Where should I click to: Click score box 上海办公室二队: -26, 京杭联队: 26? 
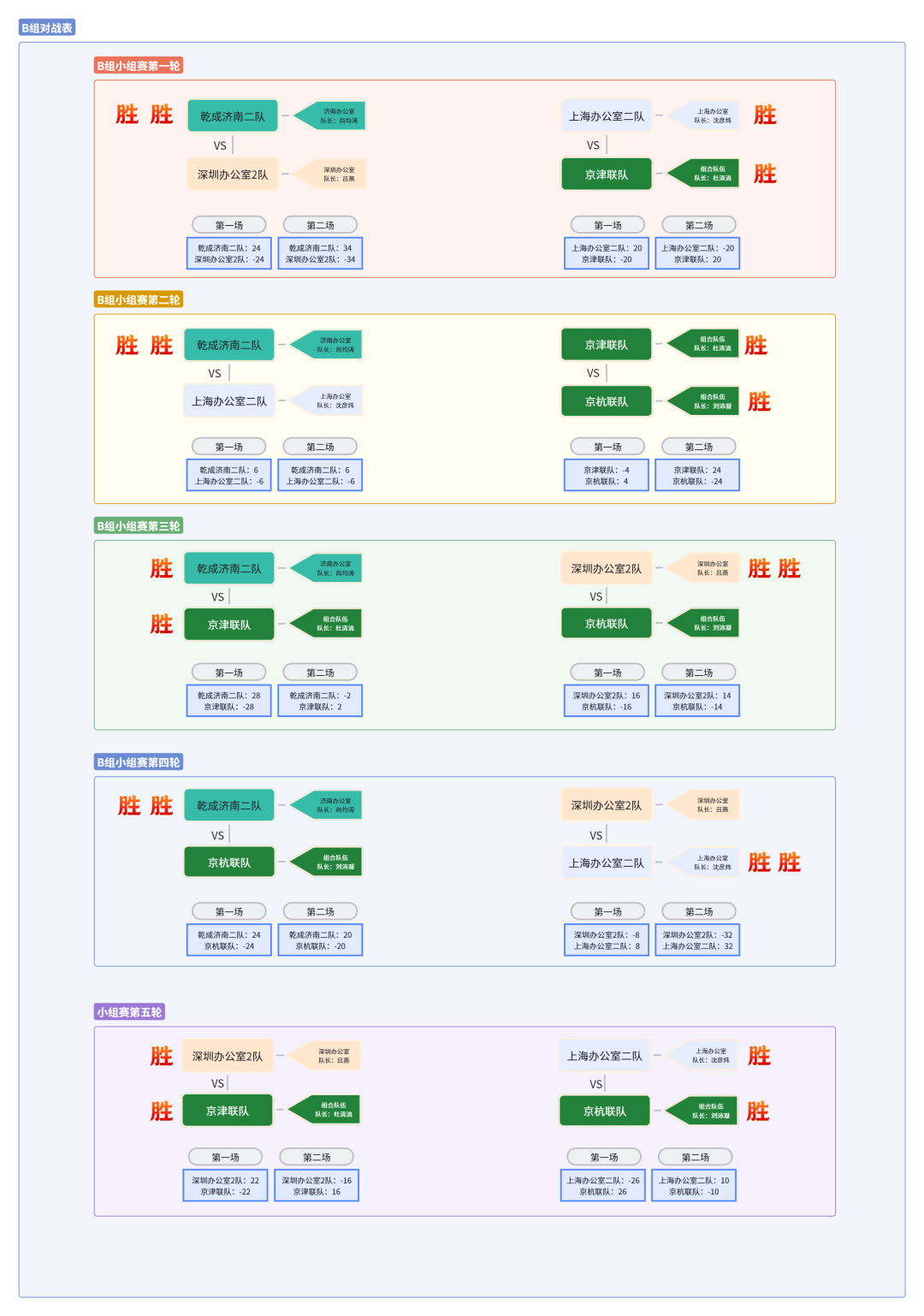(603, 1186)
